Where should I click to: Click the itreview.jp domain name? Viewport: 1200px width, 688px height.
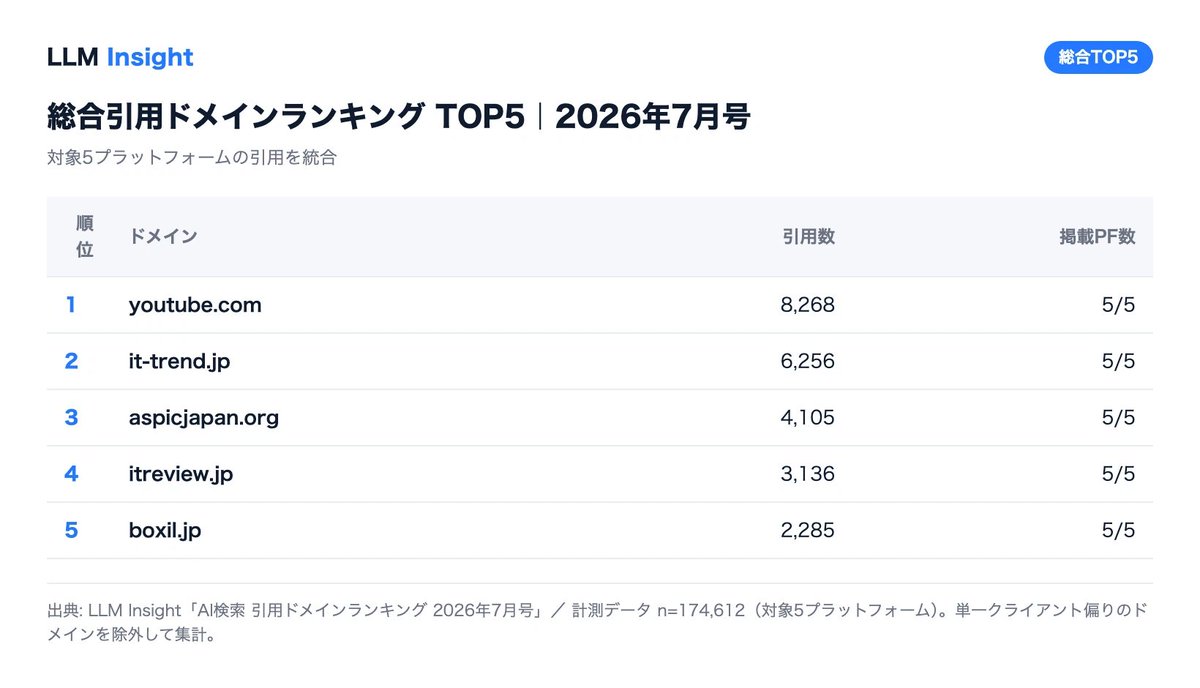[181, 473]
